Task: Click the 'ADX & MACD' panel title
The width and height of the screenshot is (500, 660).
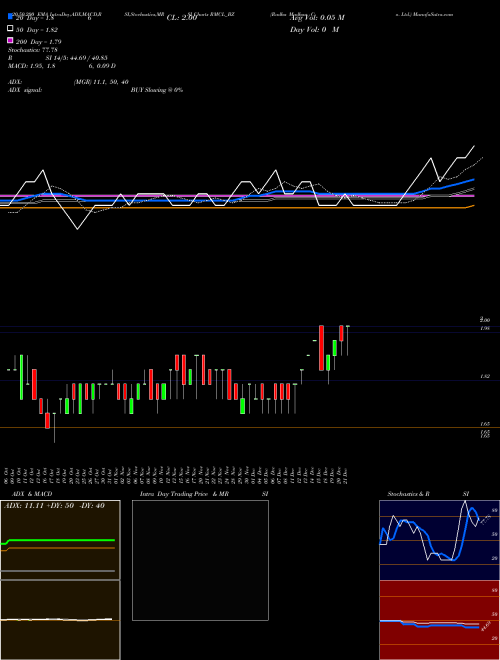Action: click(32, 494)
